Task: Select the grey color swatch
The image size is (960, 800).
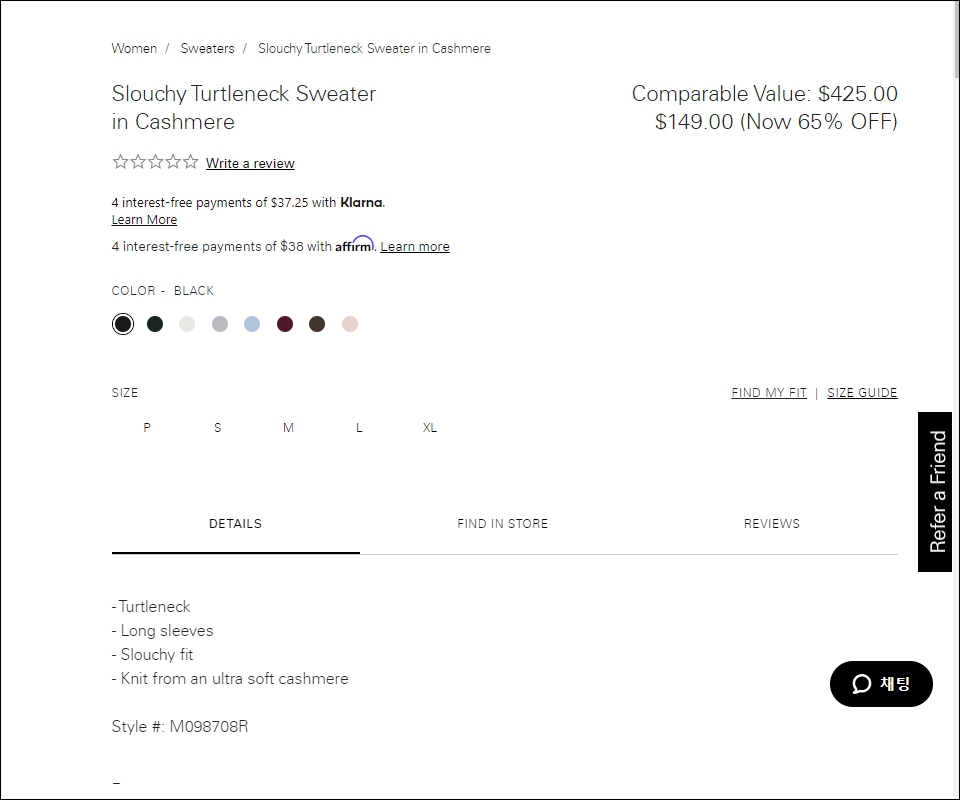Action: click(x=220, y=324)
